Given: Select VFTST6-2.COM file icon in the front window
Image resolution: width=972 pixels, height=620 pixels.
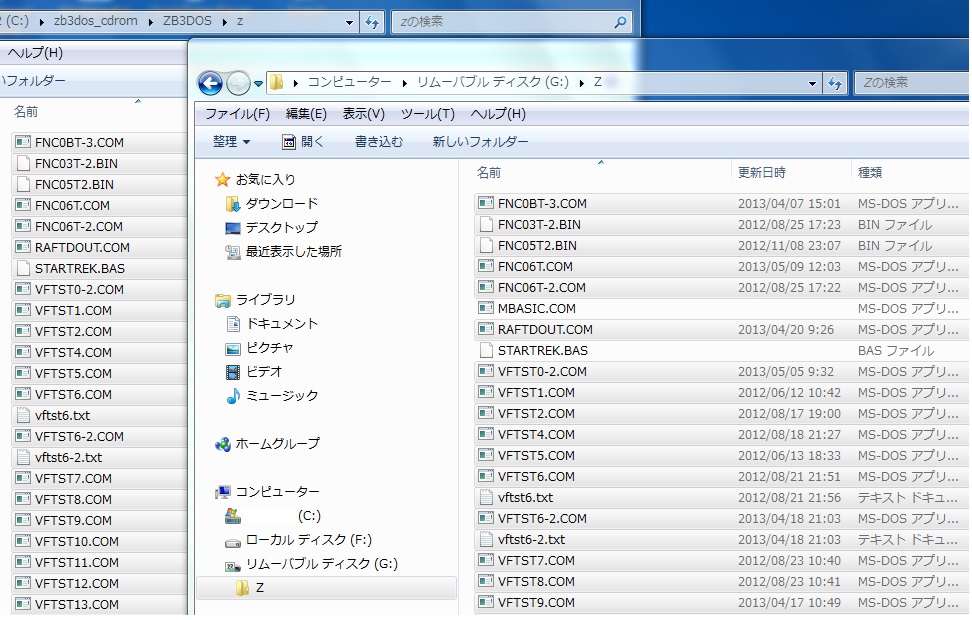Looking at the screenshot, I should (486, 518).
